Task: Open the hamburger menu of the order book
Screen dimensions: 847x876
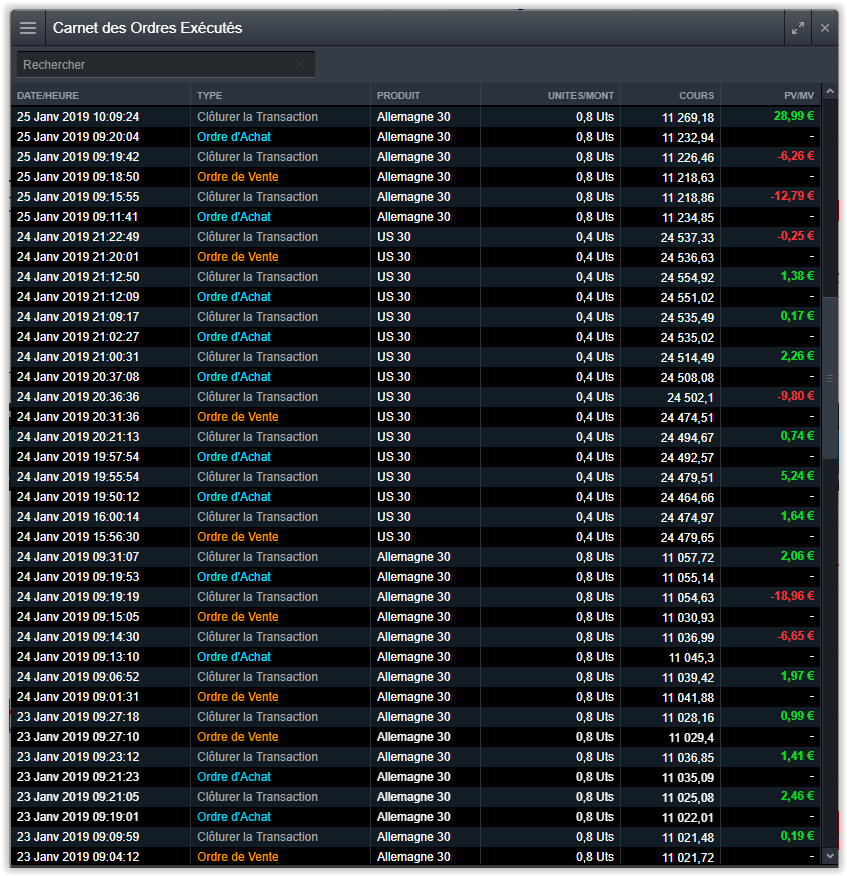Action: click(28, 28)
